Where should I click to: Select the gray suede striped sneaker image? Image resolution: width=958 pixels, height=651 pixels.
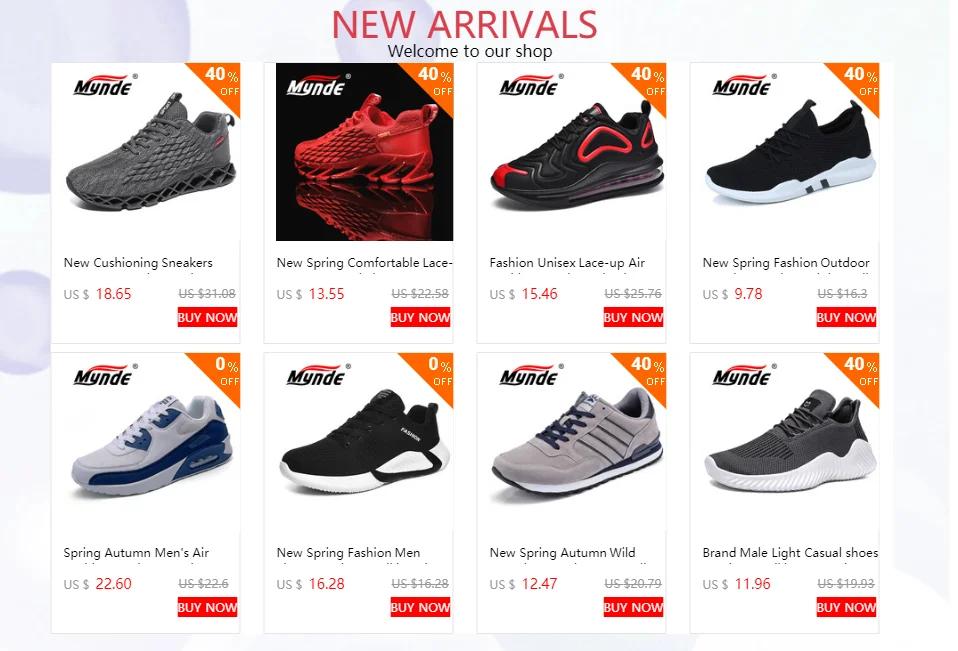point(577,442)
